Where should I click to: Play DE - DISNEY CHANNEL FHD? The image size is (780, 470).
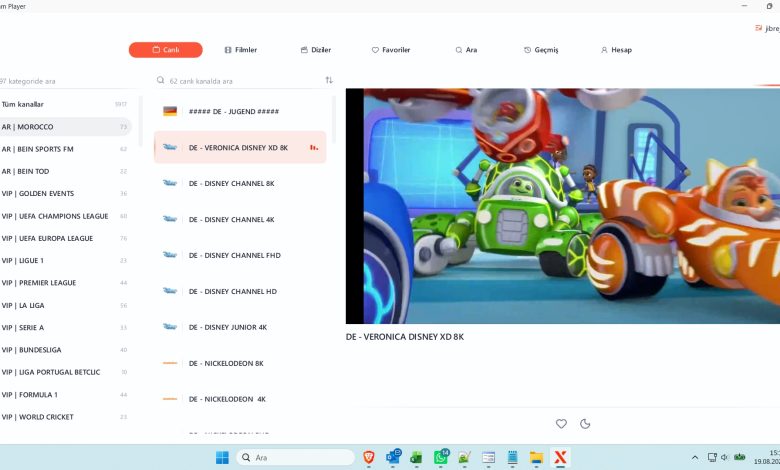point(240,255)
